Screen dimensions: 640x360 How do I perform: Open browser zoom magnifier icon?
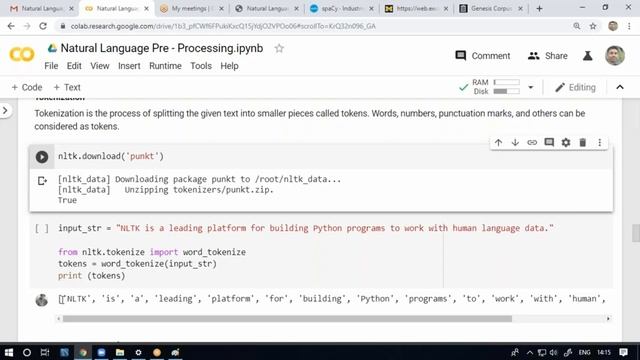pos(577,26)
